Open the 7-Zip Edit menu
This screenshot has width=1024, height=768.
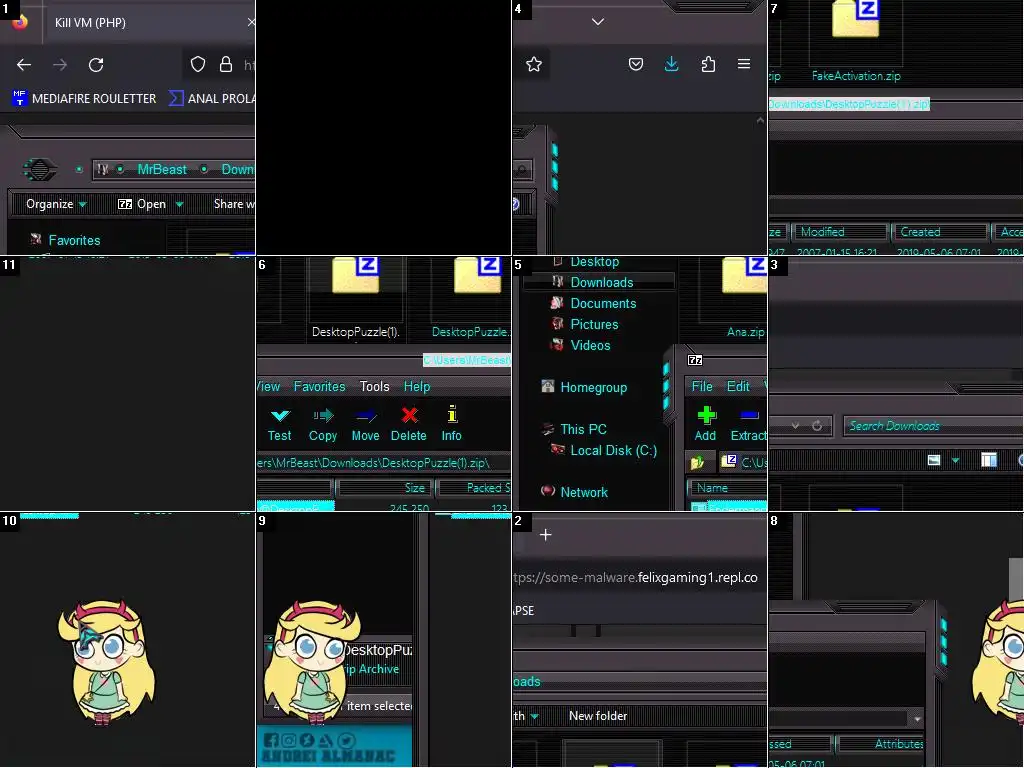click(x=738, y=387)
